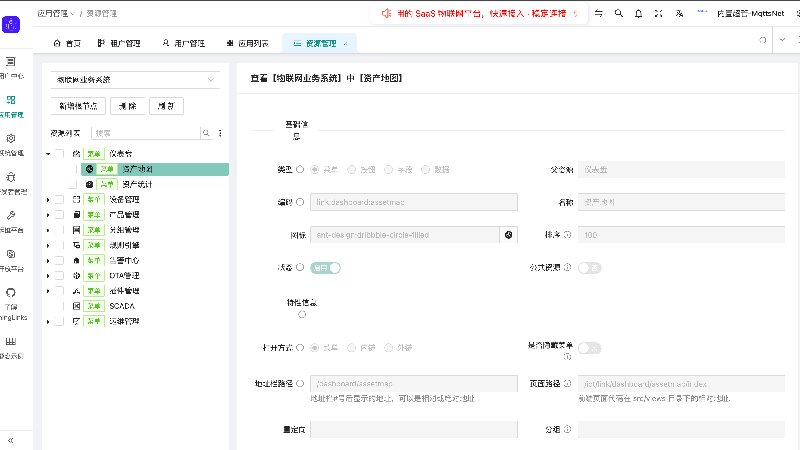Image resolution: width=800 pixels, height=450 pixels.
Task: Select 资产统计 tree item
Action: point(137,184)
